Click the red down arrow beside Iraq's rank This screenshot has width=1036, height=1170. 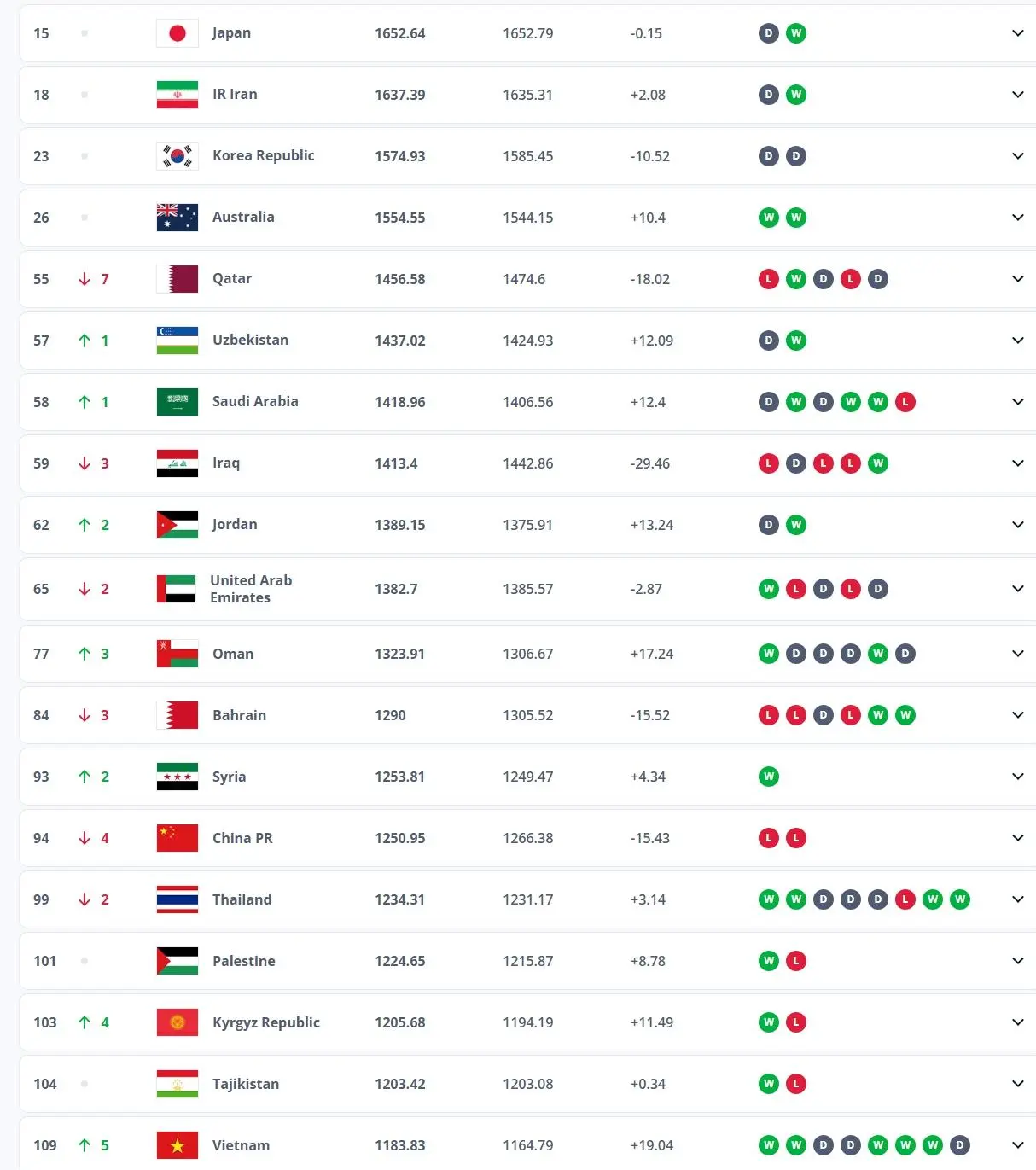click(84, 463)
